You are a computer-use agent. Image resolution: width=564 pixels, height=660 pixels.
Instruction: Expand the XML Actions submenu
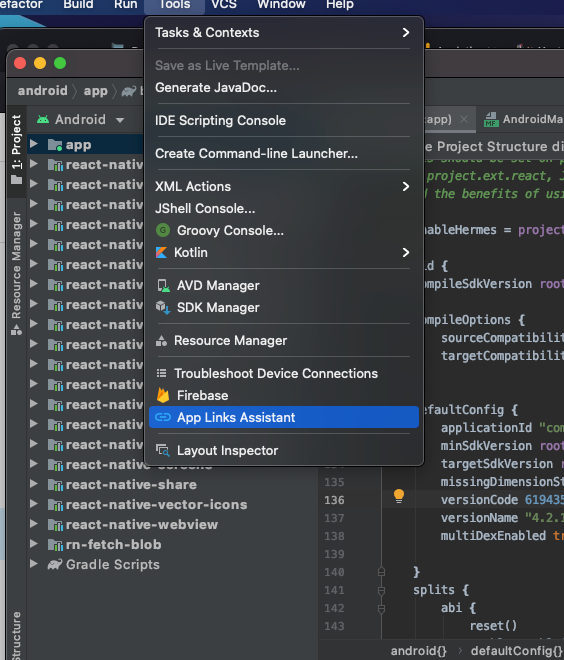(284, 186)
